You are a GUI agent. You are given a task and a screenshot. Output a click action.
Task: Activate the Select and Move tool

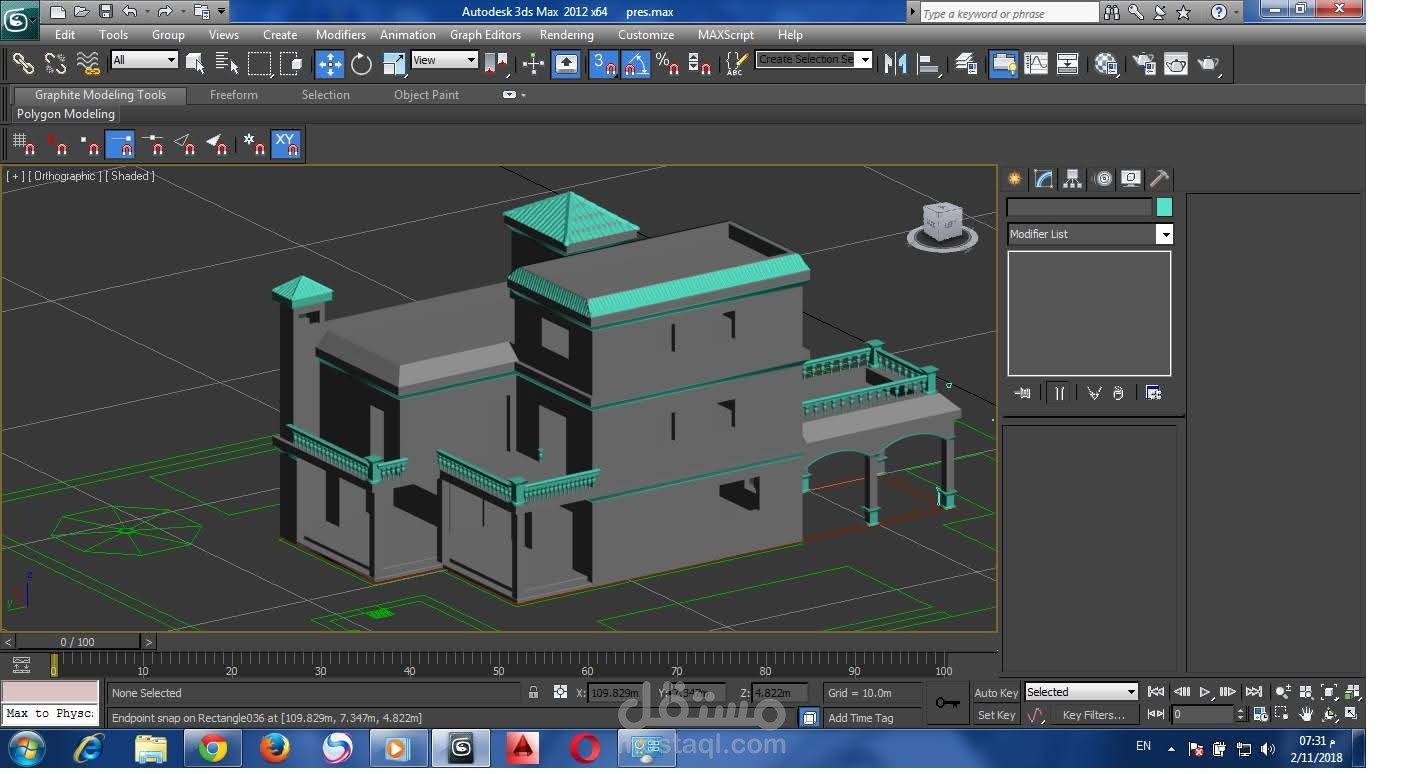(x=330, y=64)
